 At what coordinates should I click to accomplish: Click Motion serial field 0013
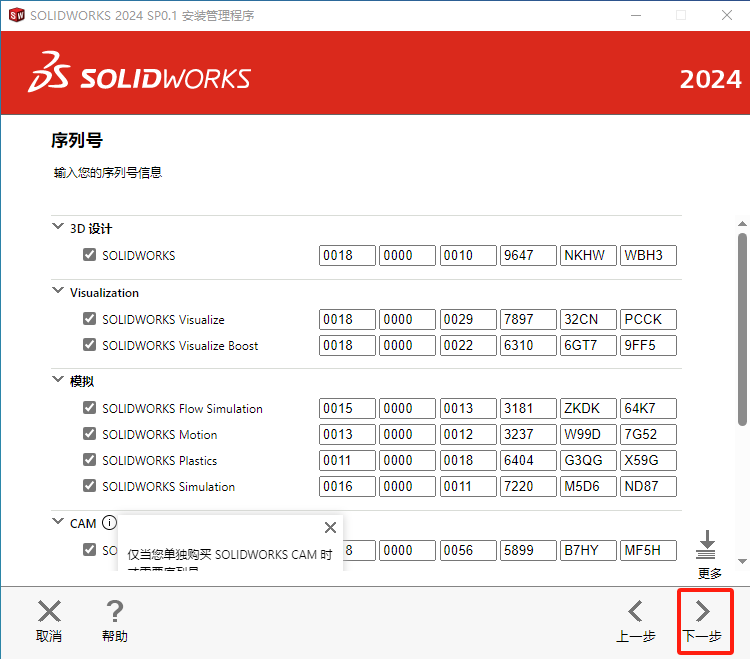pos(347,434)
